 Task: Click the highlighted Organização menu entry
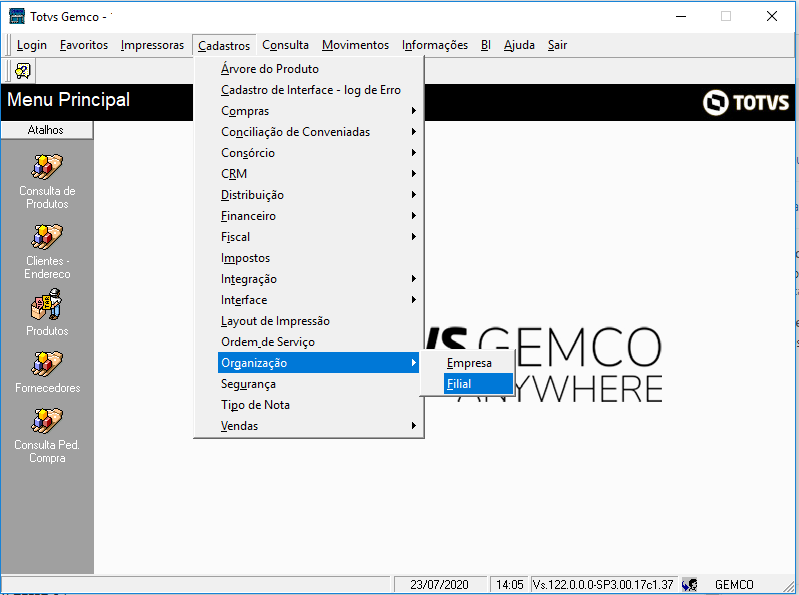tap(318, 363)
